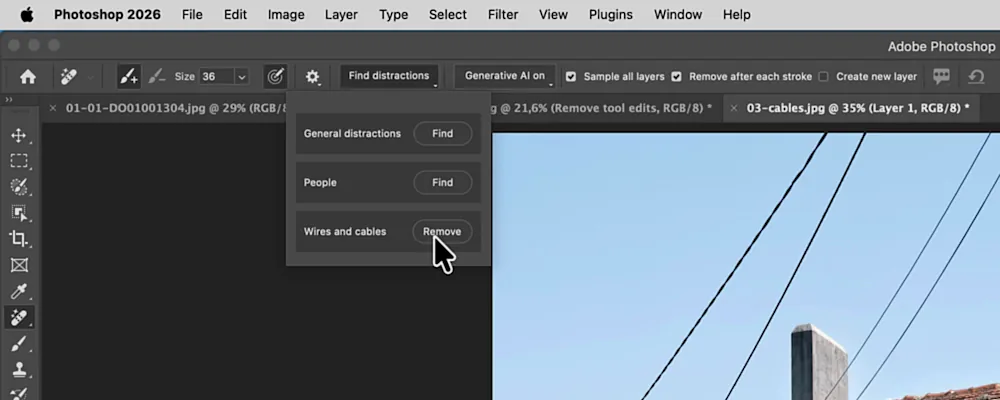The height and width of the screenshot is (400, 1000).
Task: Open the Photoshop 2026 application menu
Action: (x=107, y=15)
